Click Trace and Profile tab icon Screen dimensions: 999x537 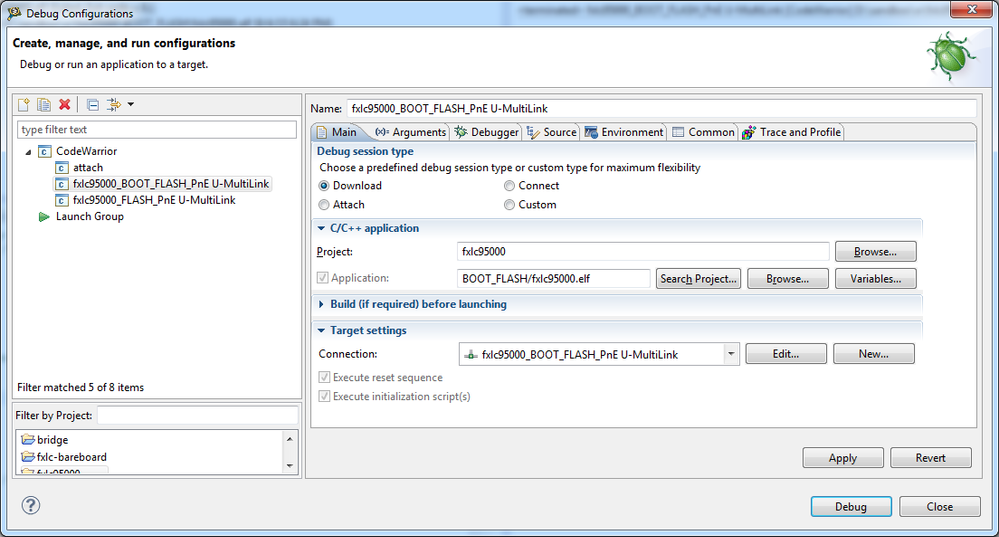749,132
